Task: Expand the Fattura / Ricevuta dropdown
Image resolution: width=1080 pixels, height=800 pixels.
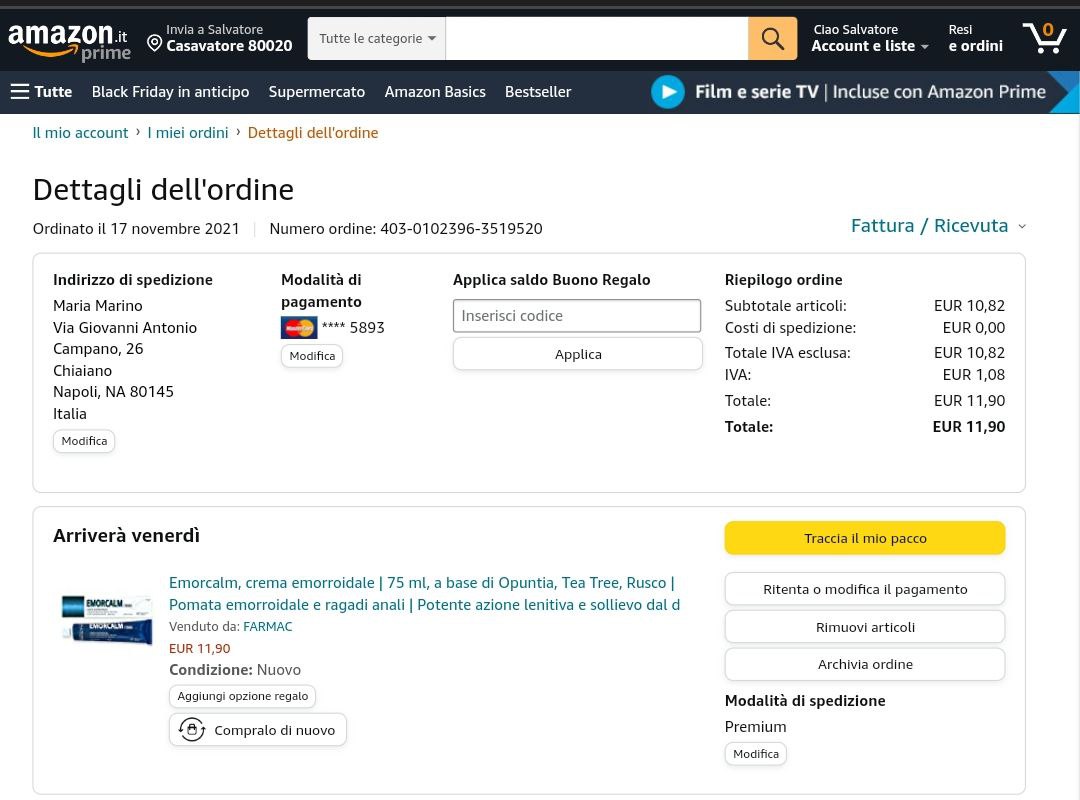Action: pyautogui.click(x=938, y=226)
